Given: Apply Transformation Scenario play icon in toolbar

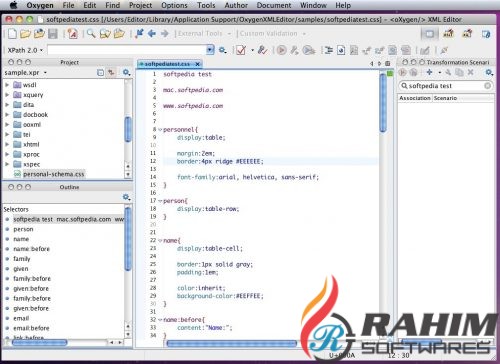Looking at the screenshot, I should pyautogui.click(x=282, y=50).
